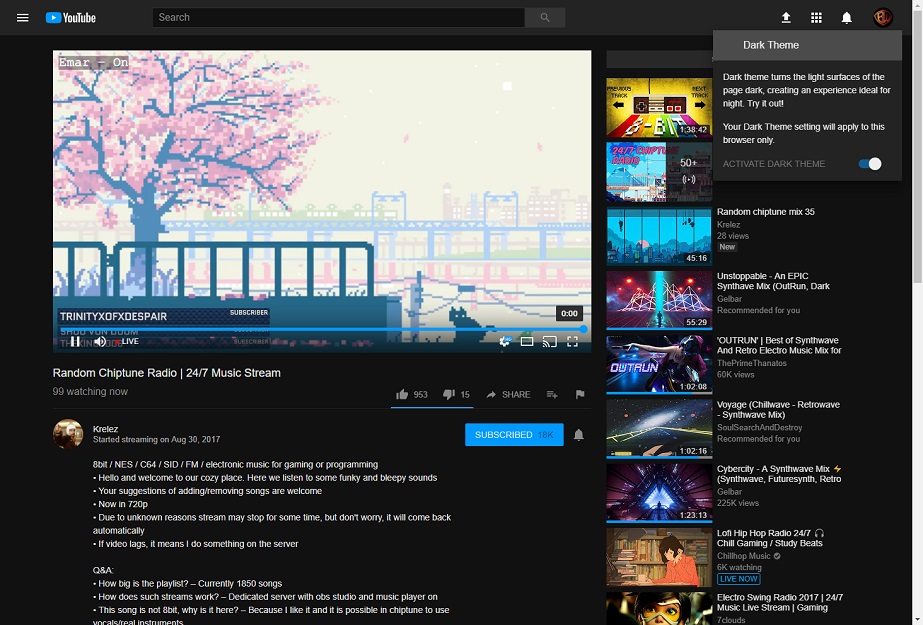Click 'Started streaming on Aug 30, 2017' text
This screenshot has width=923, height=625.
[157, 440]
